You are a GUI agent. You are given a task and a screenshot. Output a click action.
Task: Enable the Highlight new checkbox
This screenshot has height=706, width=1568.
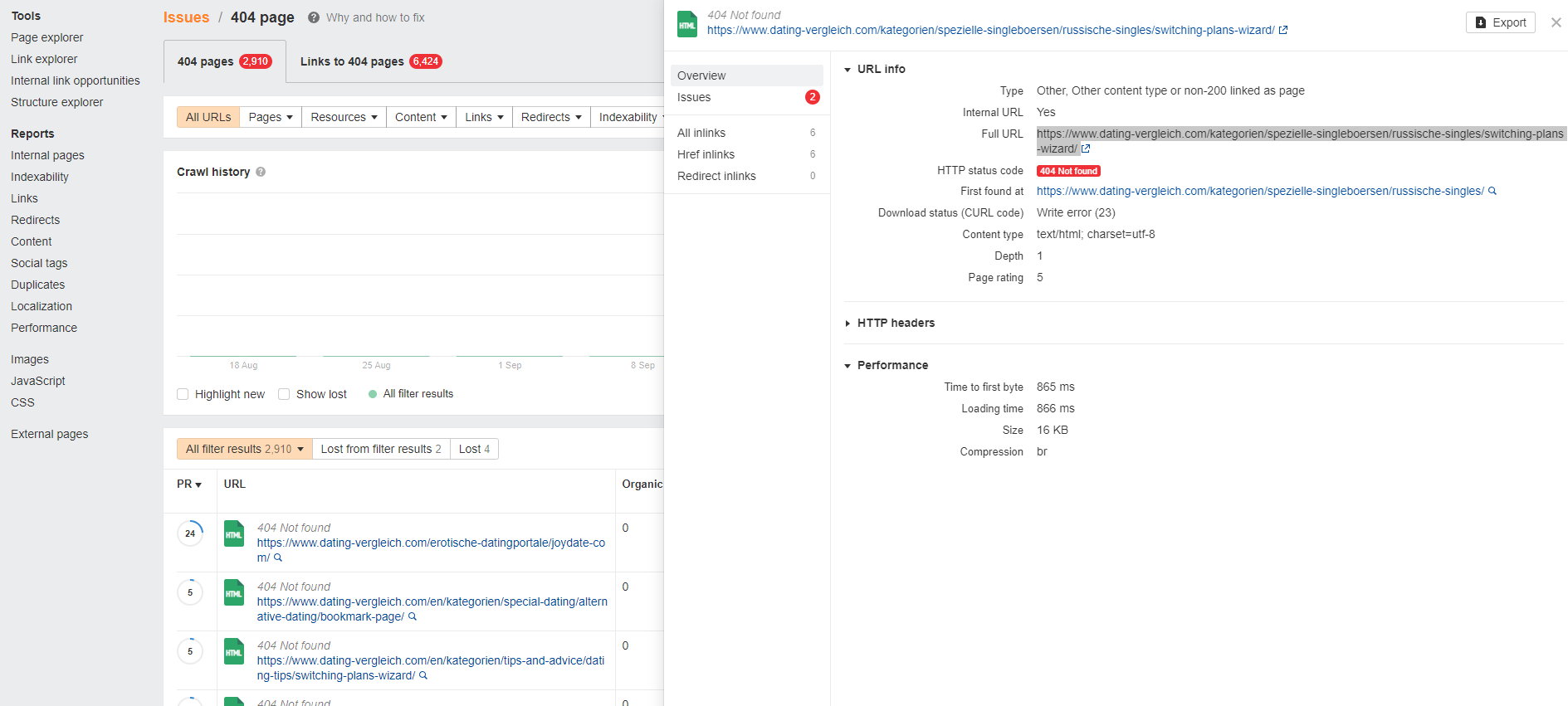183,394
